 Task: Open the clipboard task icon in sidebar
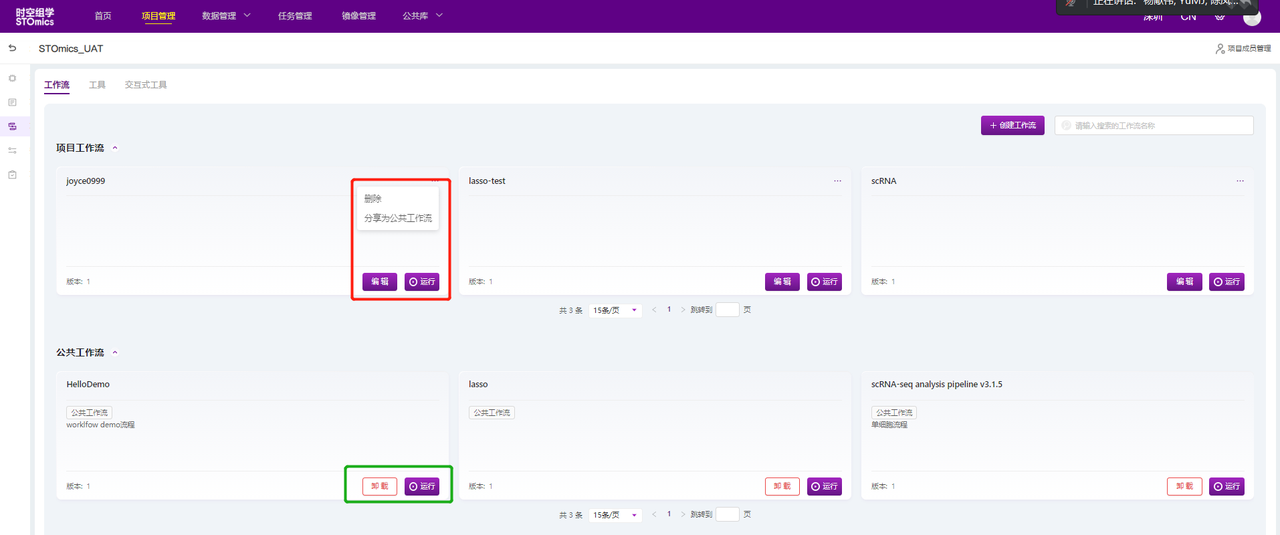(x=12, y=174)
